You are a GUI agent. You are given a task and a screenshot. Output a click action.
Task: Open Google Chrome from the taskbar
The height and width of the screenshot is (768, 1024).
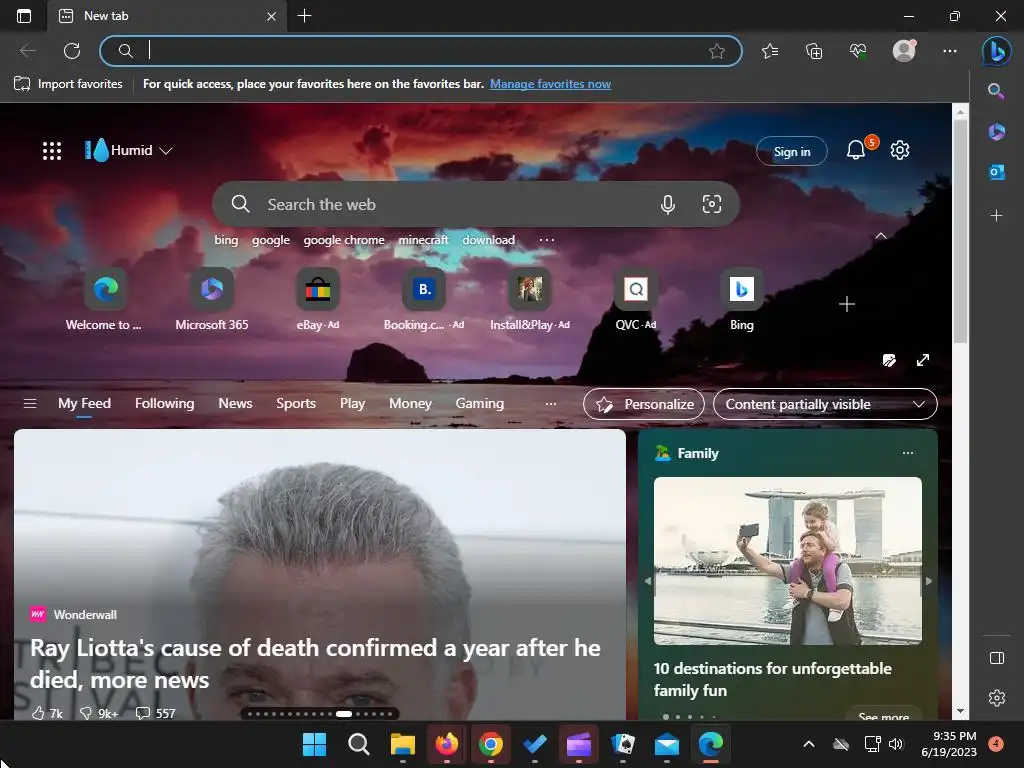(x=490, y=744)
